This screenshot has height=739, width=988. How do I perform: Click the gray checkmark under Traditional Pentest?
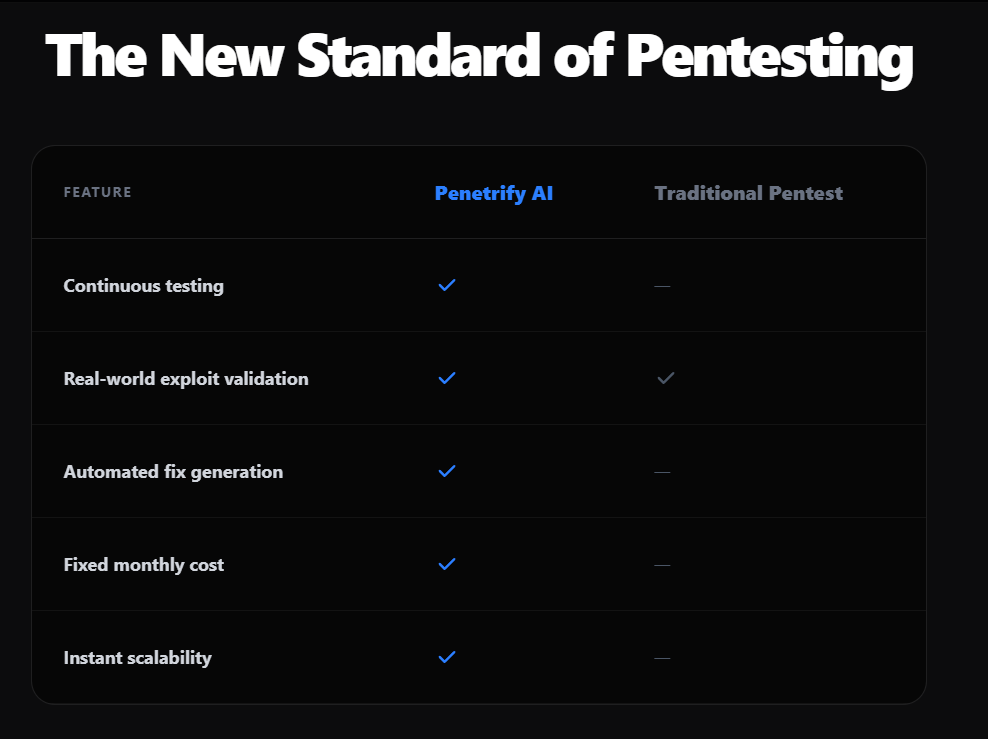(x=664, y=378)
